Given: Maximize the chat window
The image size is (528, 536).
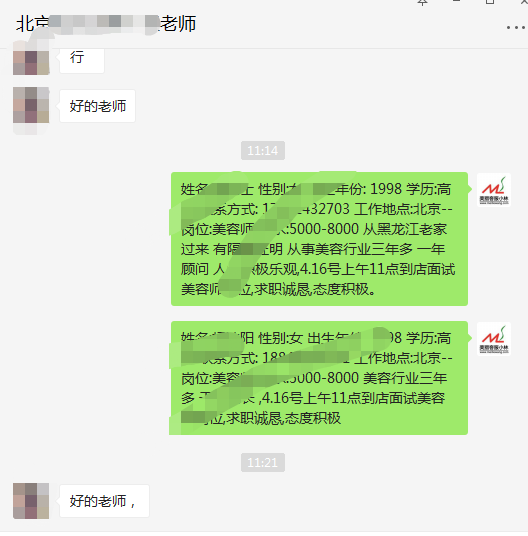Looking at the screenshot, I should [490, 2].
